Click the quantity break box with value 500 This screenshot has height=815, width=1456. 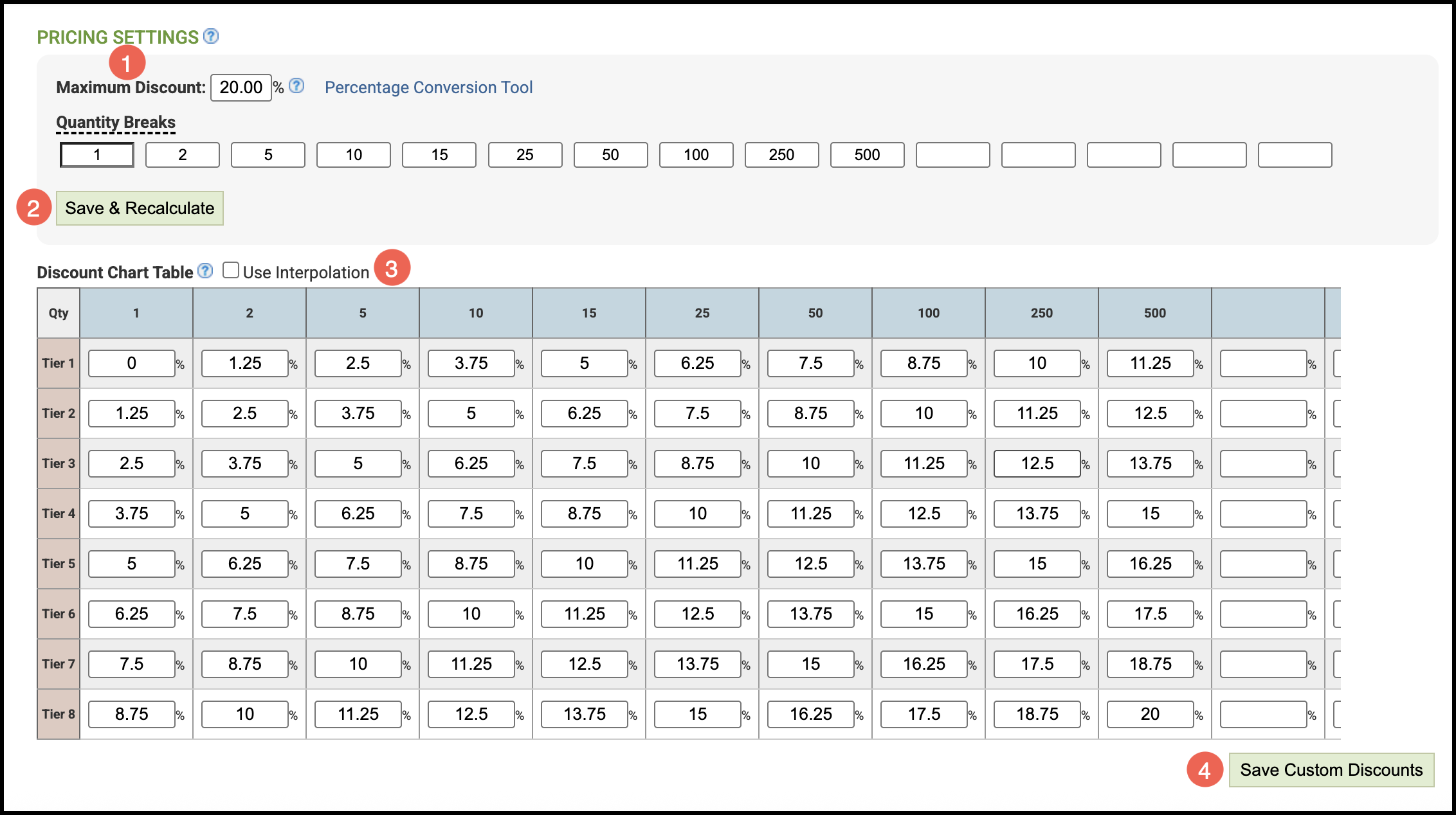pyautogui.click(x=867, y=155)
